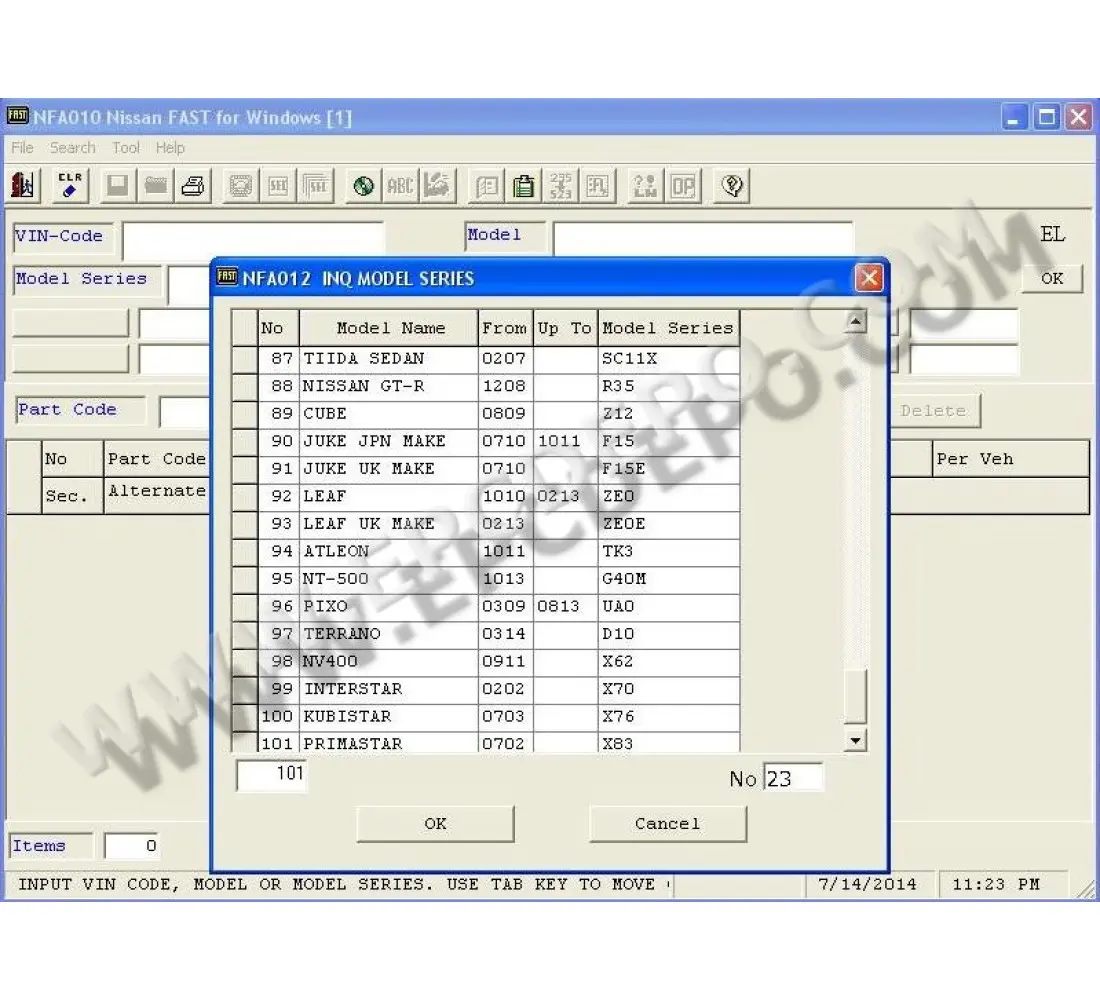Click the OP toolbar icon
Screen dimensions: 1100x1000
pos(683,186)
